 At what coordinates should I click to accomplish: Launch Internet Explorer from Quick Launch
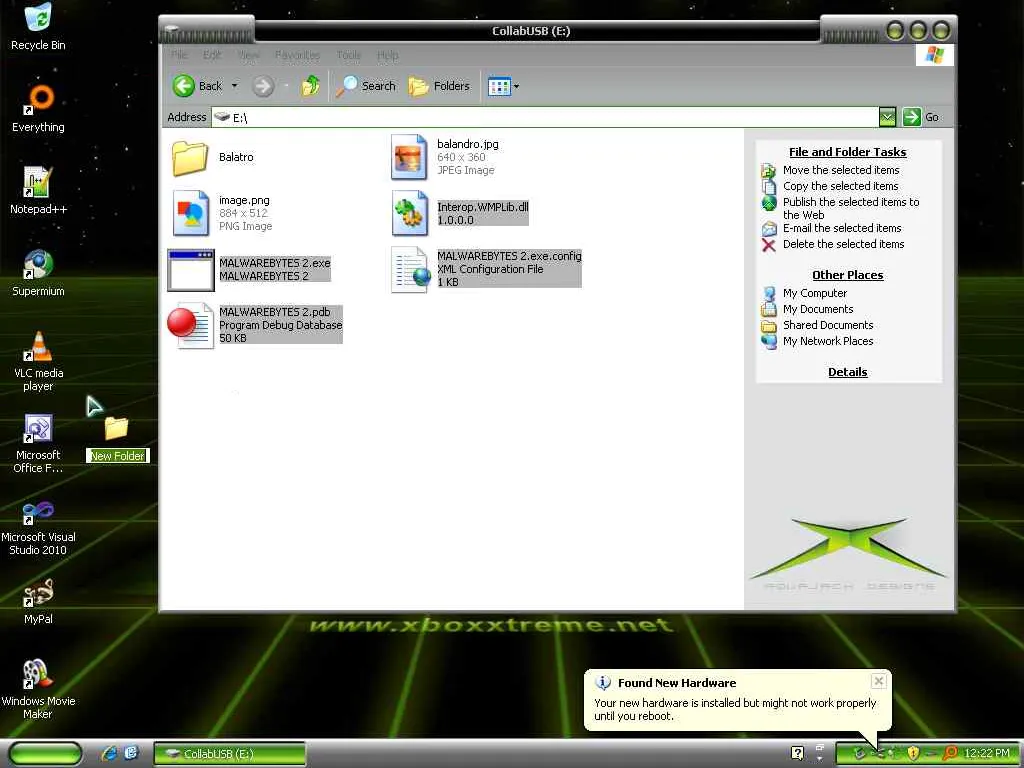tap(108, 753)
